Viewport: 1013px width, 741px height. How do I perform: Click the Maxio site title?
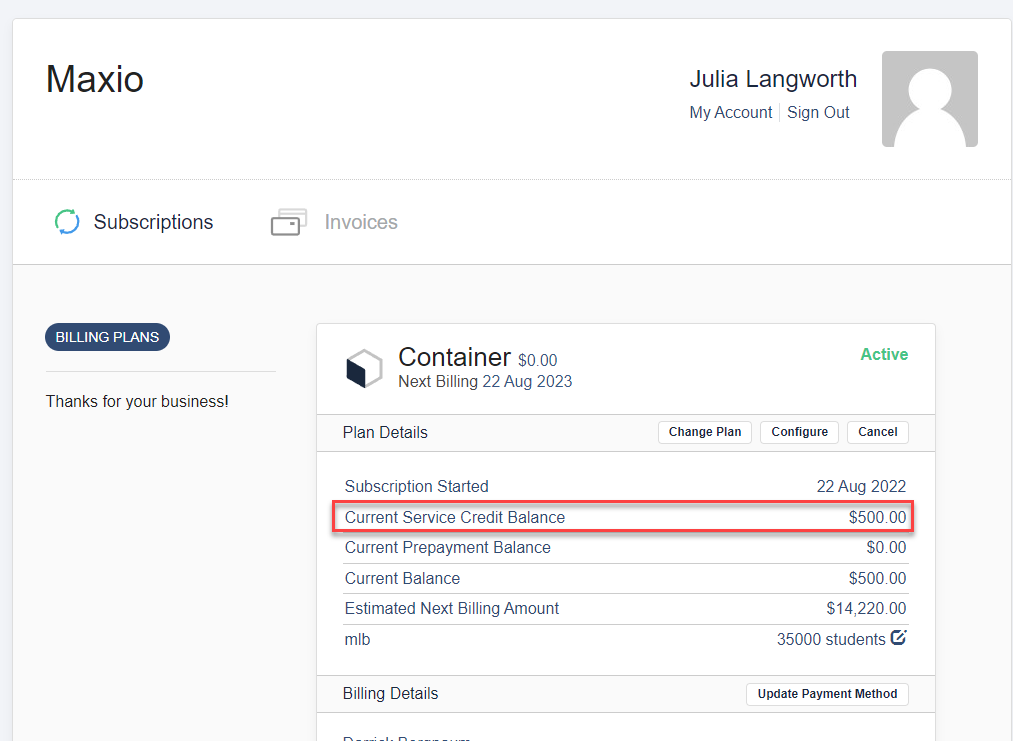click(x=95, y=79)
